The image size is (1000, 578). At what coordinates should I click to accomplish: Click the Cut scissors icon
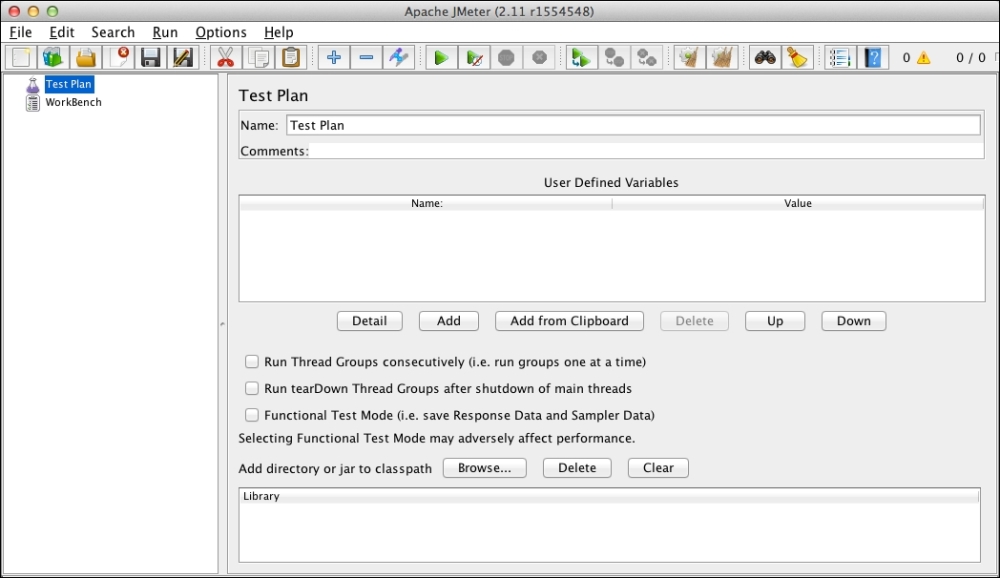[x=226, y=57]
